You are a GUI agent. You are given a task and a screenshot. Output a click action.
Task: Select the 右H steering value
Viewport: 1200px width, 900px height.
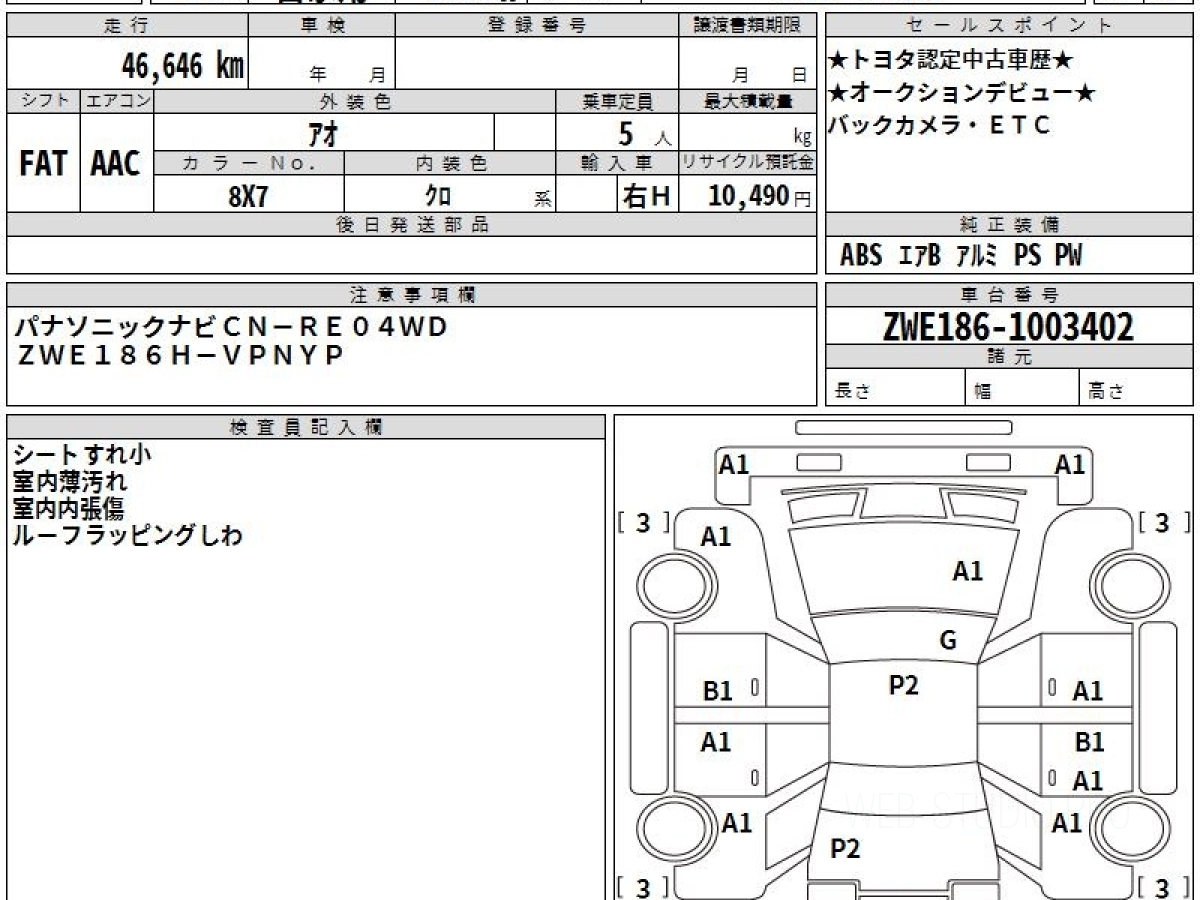(646, 196)
